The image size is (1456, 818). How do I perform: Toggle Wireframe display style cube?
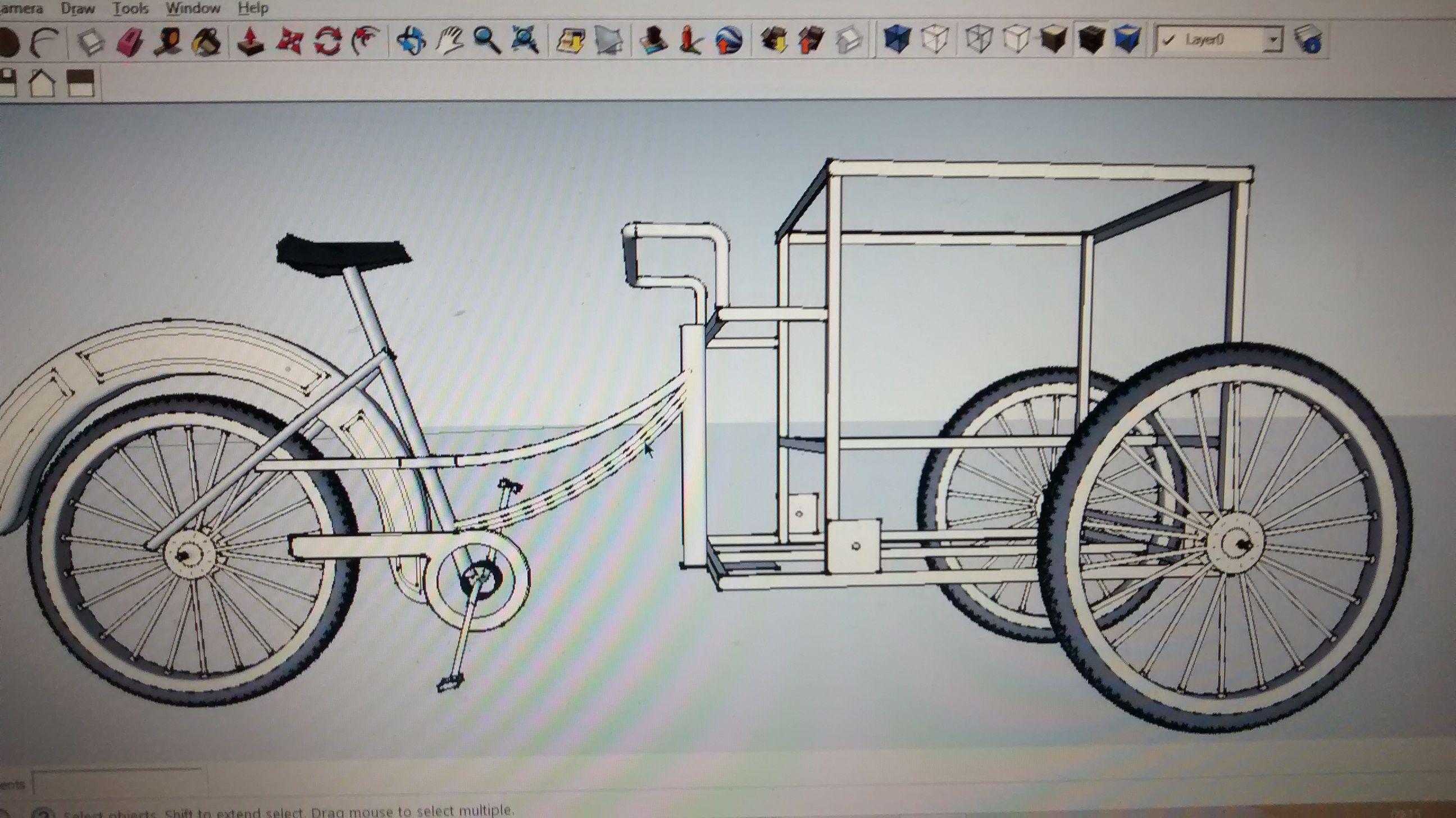click(979, 40)
